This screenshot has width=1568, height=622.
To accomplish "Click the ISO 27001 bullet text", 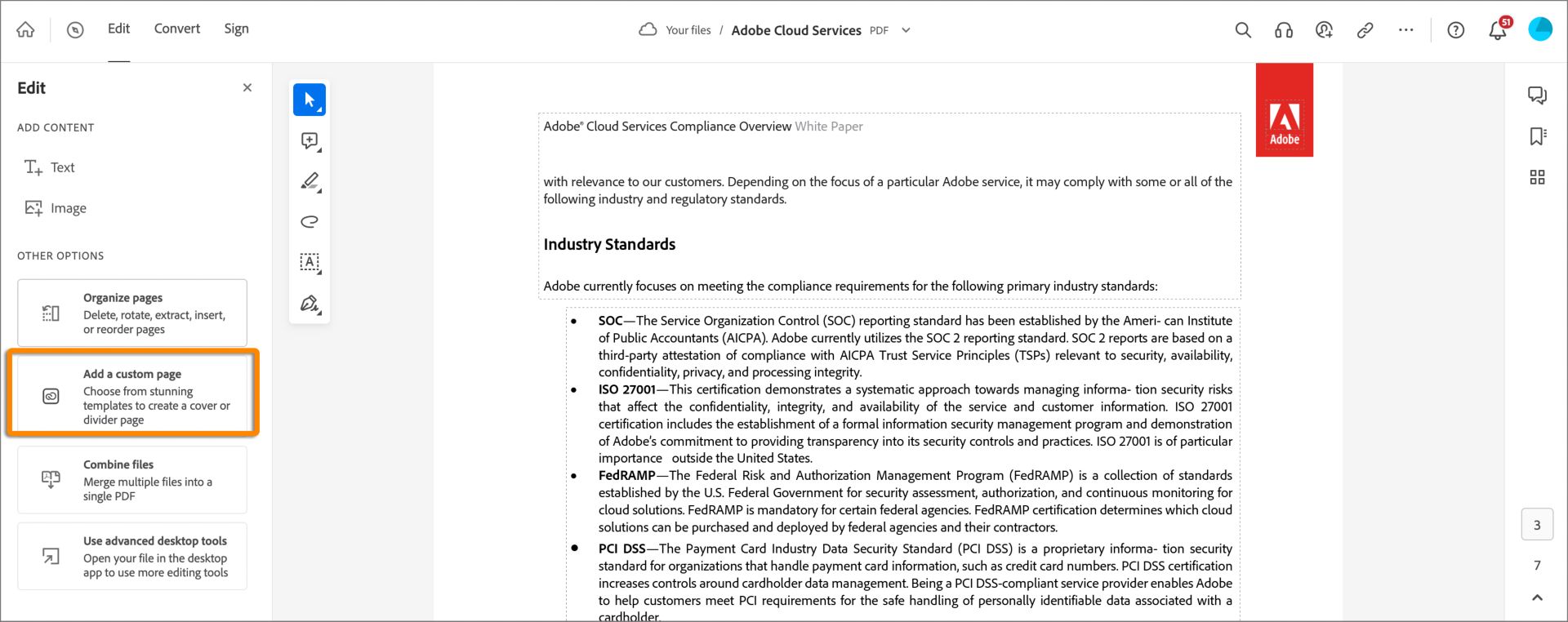I will click(915, 424).
